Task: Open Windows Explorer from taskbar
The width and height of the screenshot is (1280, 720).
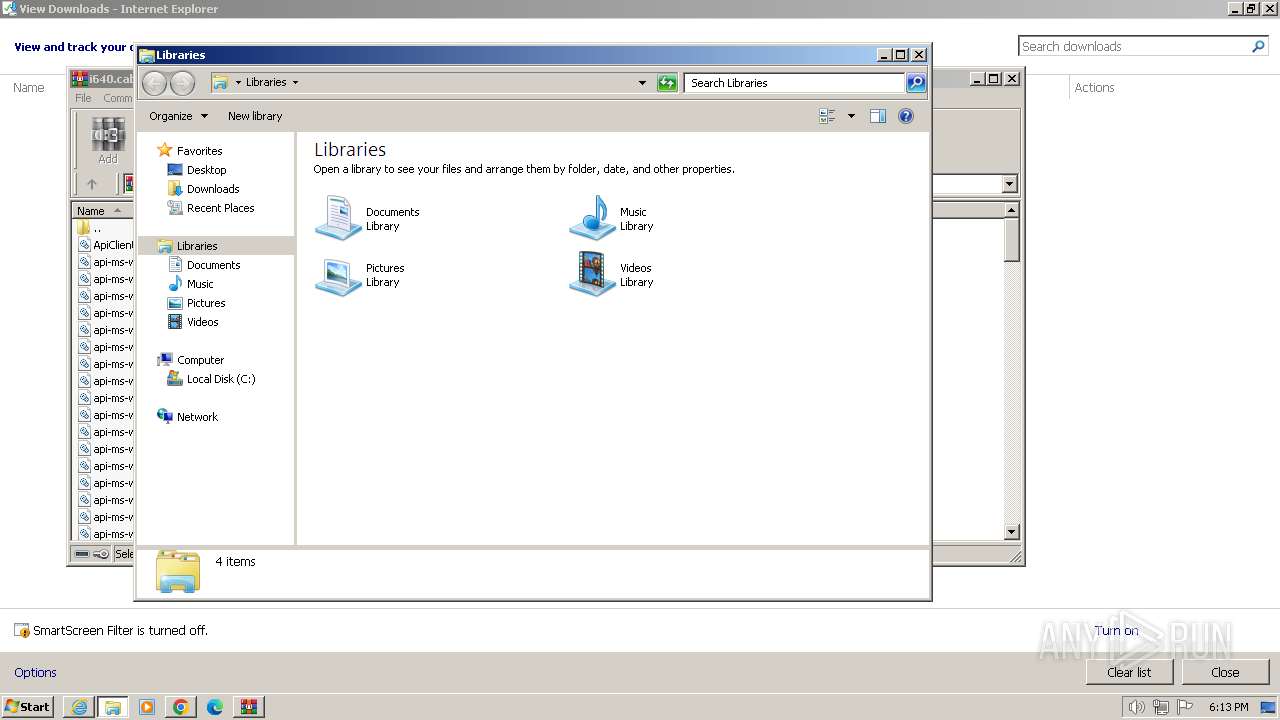Action: tap(113, 707)
